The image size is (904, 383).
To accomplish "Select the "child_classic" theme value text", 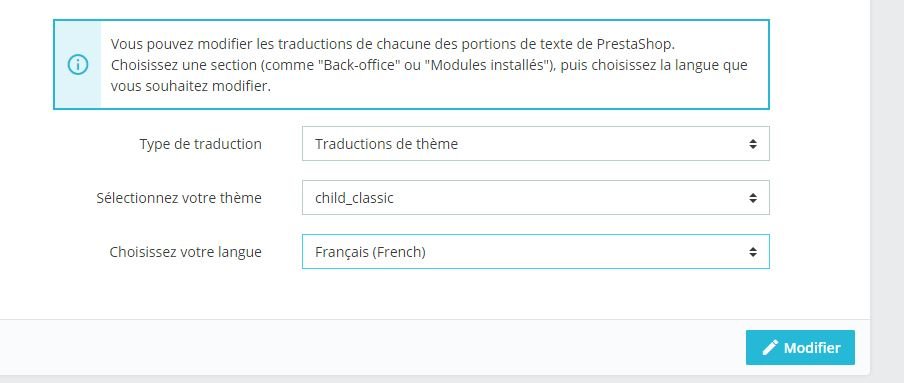I will 354,198.
